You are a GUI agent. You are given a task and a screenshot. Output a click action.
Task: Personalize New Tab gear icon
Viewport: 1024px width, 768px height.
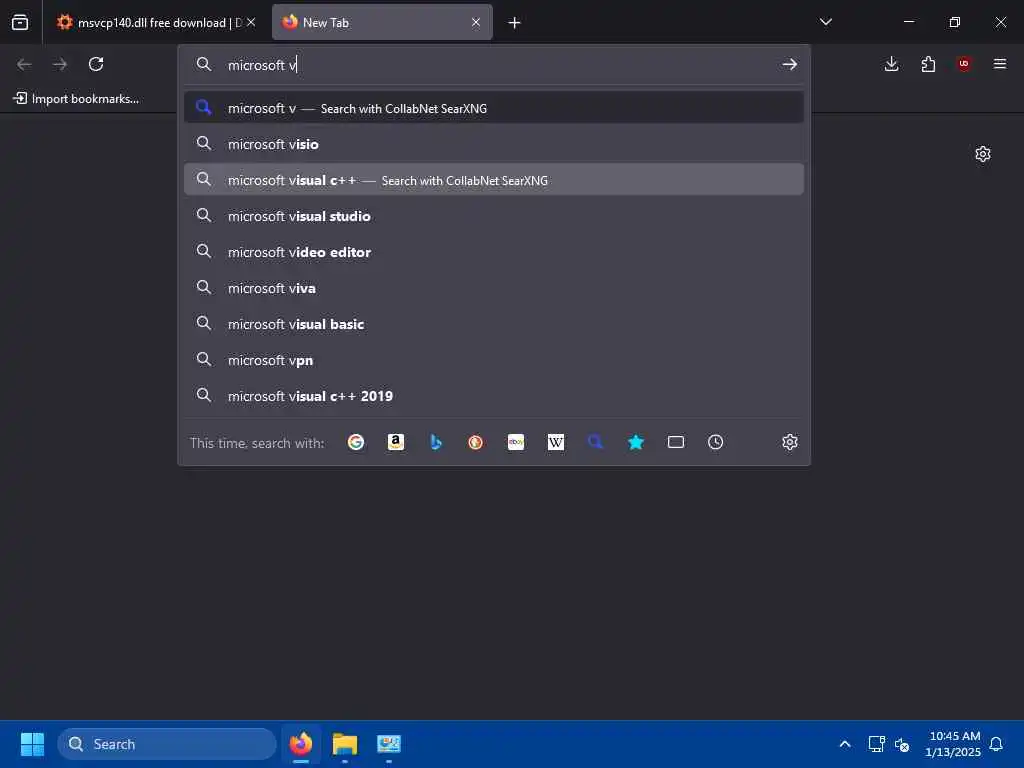(x=983, y=154)
